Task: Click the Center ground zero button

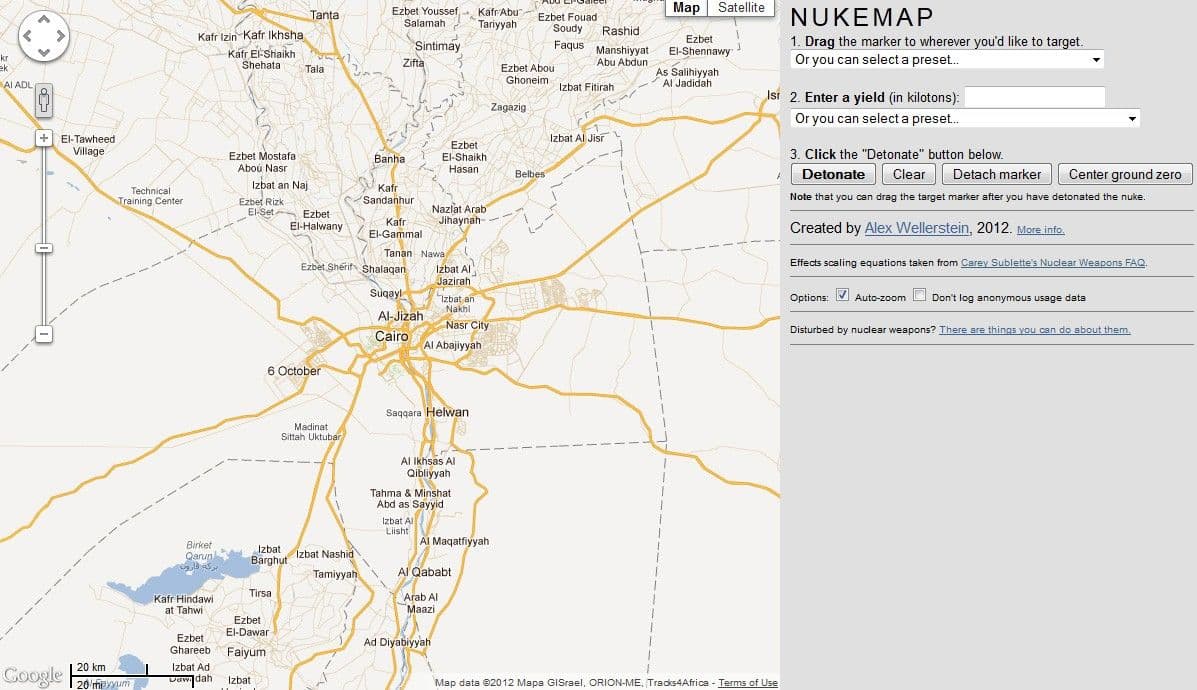Action: point(1124,174)
